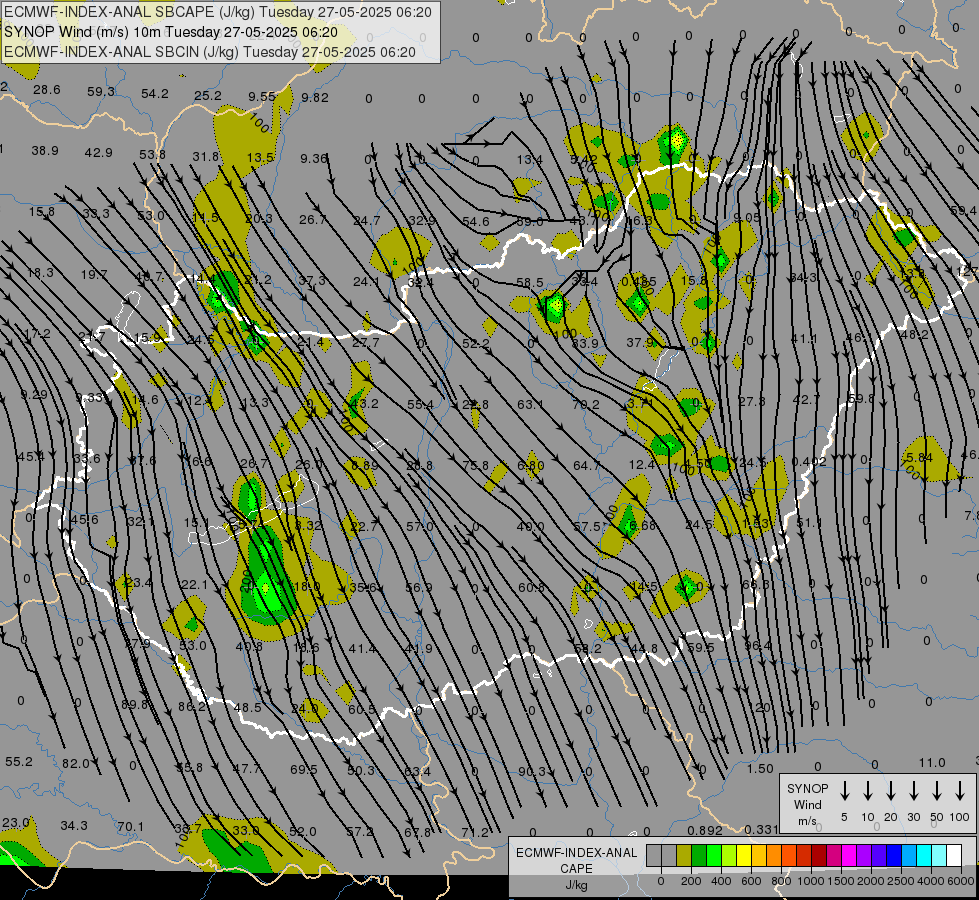This screenshot has height=900, width=979.
Task: Pick the pale cyan swatch right of 4000
Action: point(938,856)
